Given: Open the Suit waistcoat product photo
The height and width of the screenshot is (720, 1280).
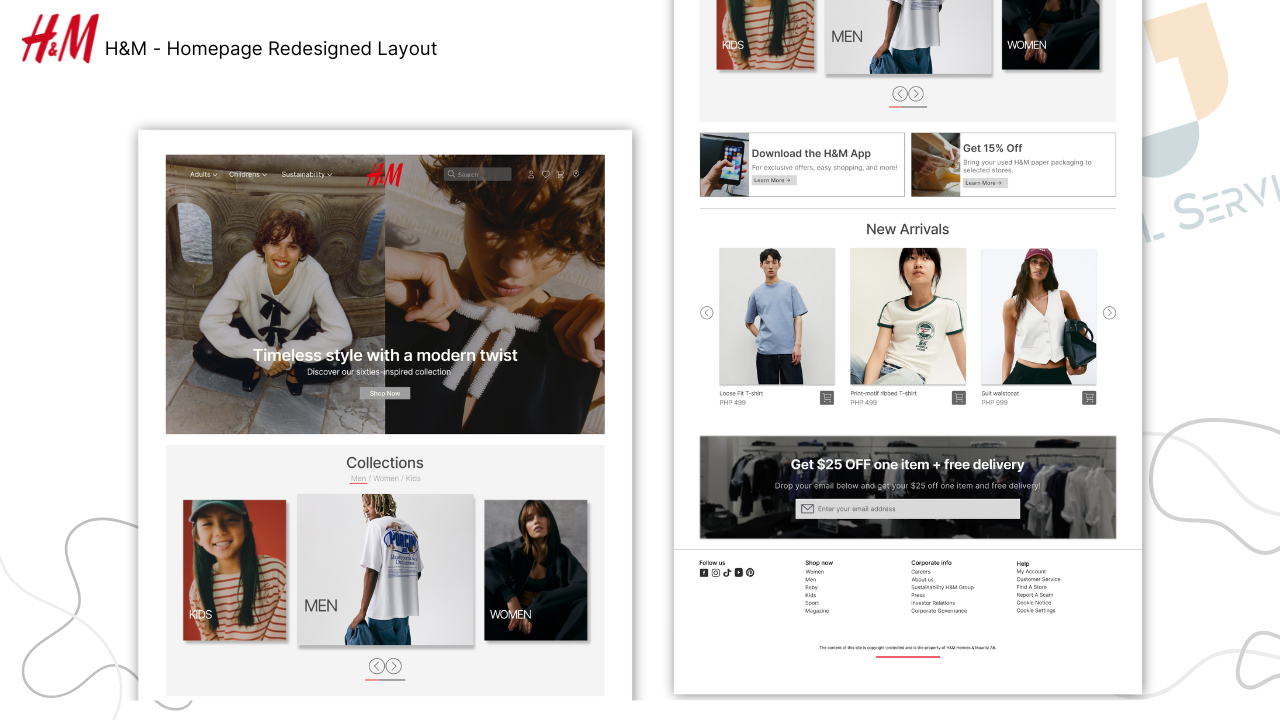Looking at the screenshot, I should (1039, 316).
